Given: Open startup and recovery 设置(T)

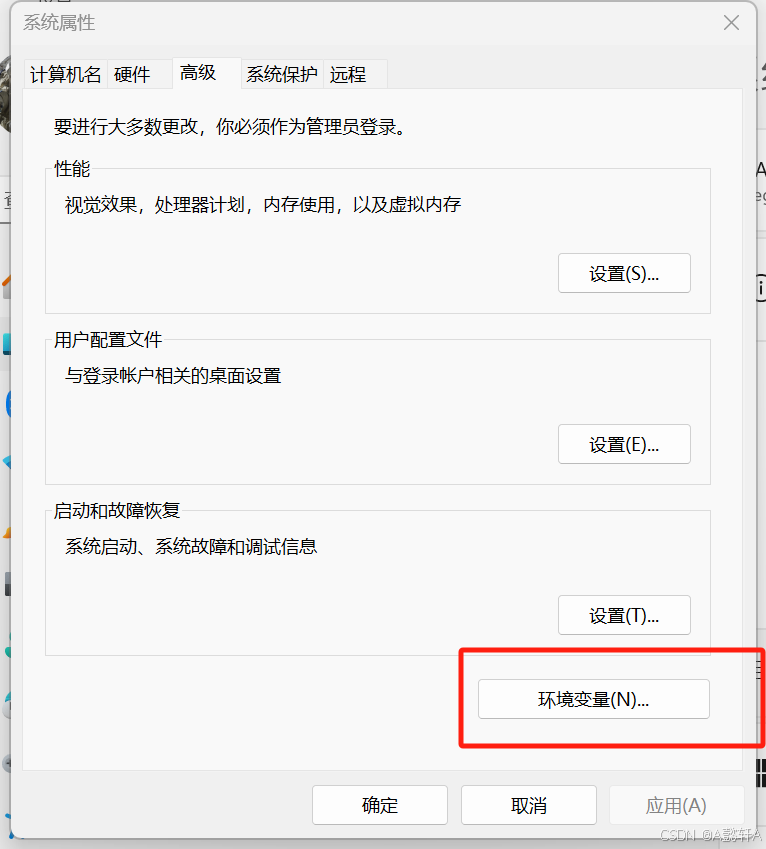Looking at the screenshot, I should (624, 616).
